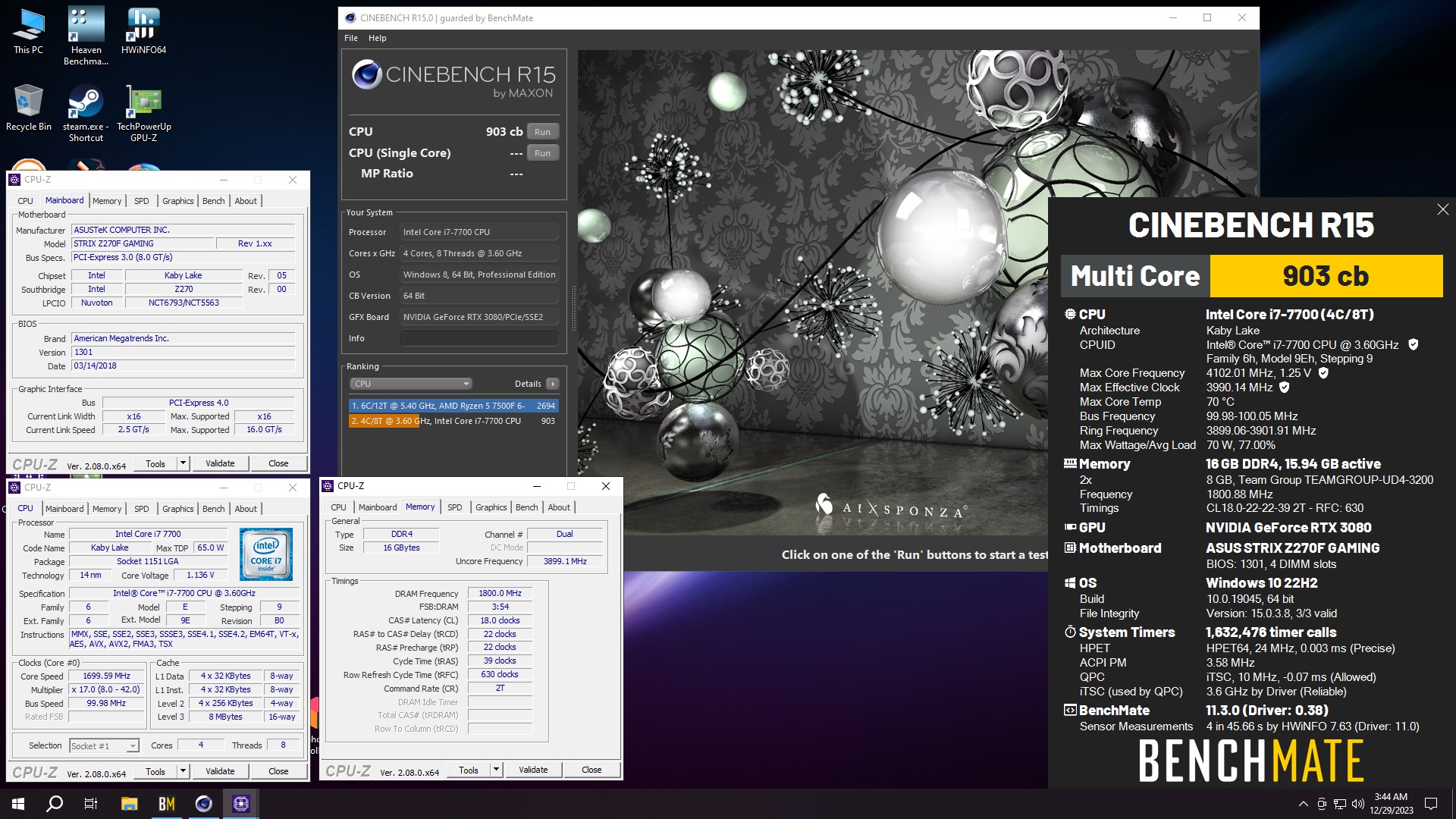This screenshot has height=819, width=1456.
Task: Run the CPU multi-core test
Action: [x=542, y=132]
